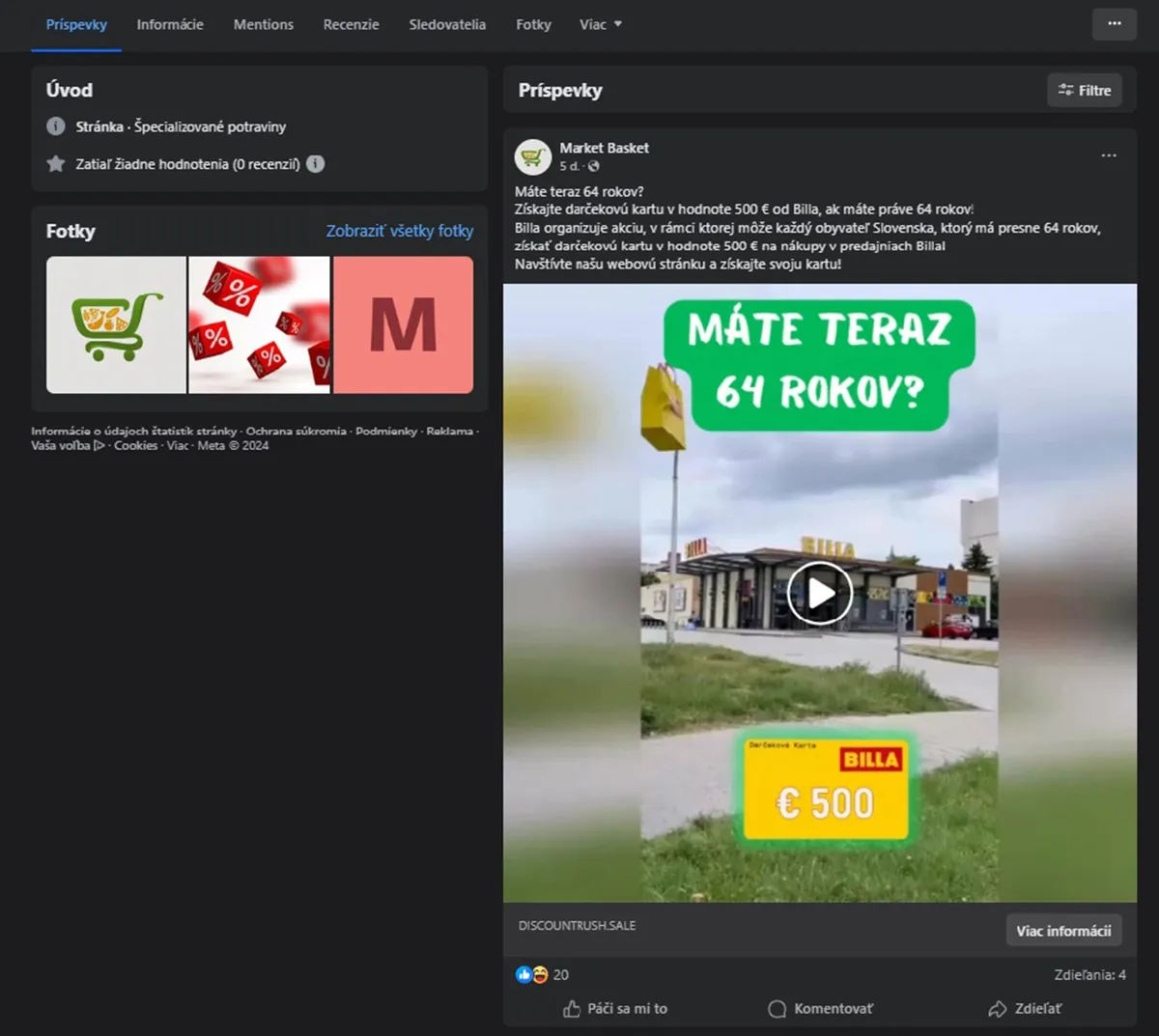Open the Recenzie tab
1159x1036 pixels.
351,24
